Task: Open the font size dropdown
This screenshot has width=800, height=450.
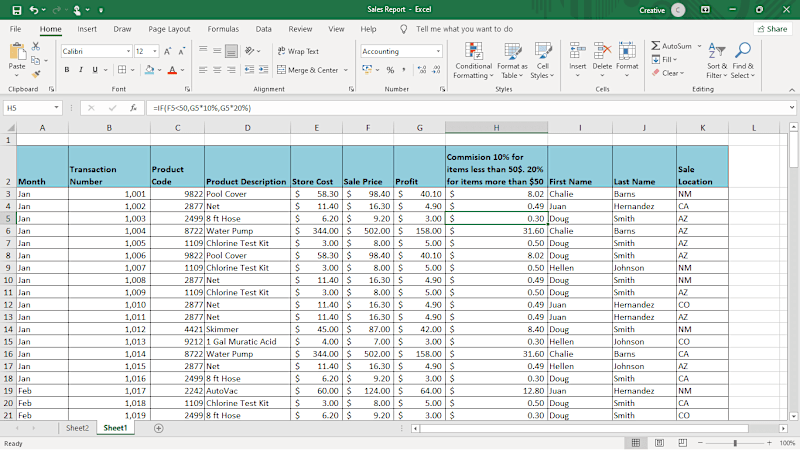Action: click(155, 51)
